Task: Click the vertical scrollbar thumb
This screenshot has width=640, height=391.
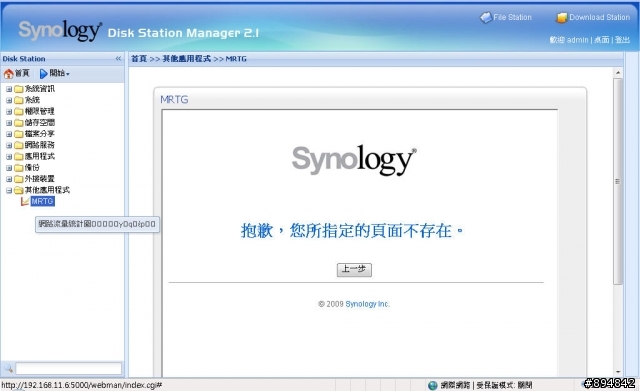Action: click(618, 182)
